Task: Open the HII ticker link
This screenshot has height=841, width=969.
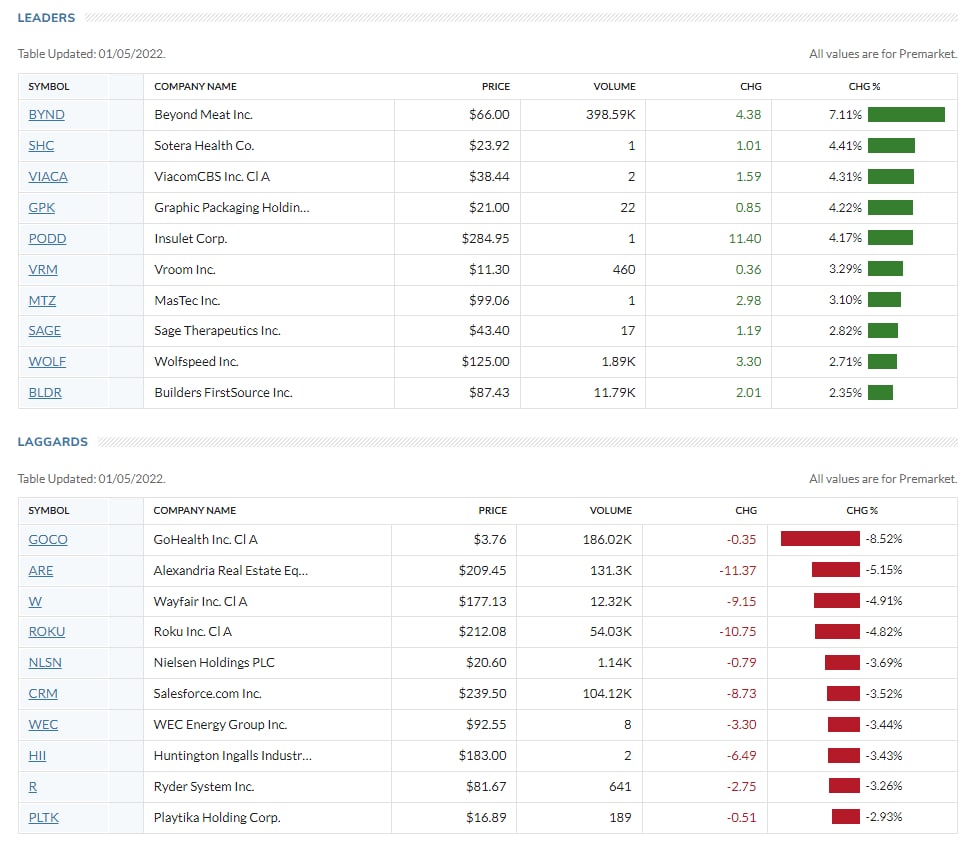Action: (37, 755)
